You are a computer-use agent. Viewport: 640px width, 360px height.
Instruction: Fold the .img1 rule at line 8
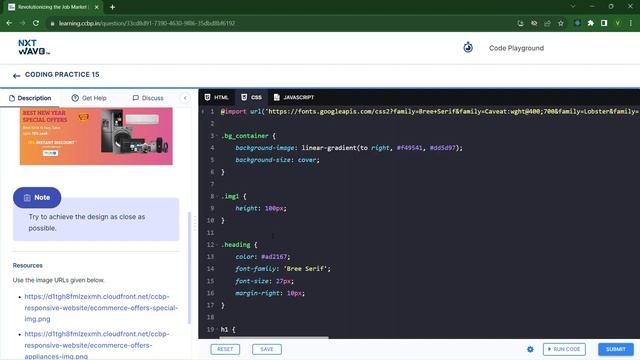(217, 196)
